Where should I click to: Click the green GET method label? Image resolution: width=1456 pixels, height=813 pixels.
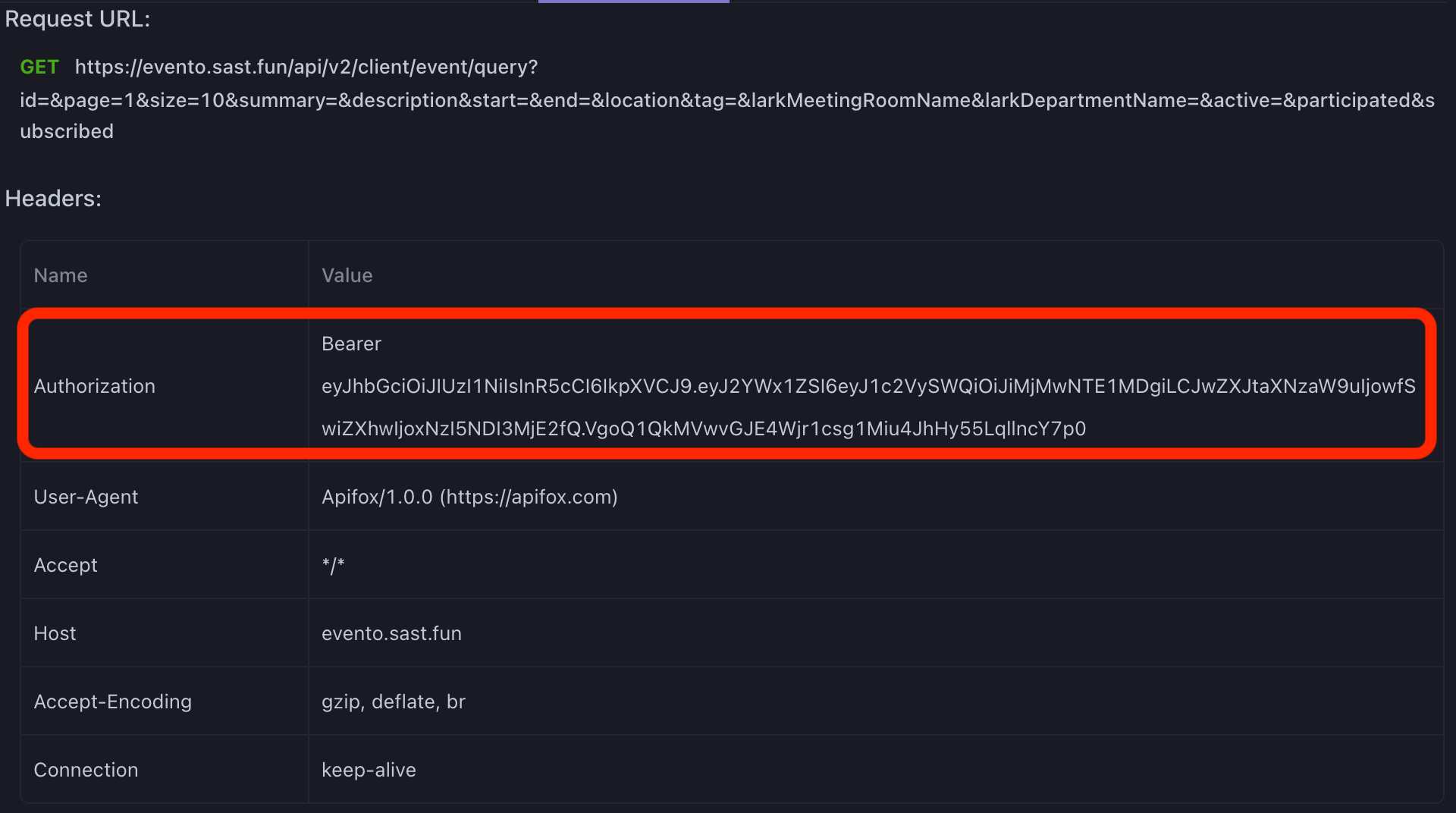tap(39, 67)
